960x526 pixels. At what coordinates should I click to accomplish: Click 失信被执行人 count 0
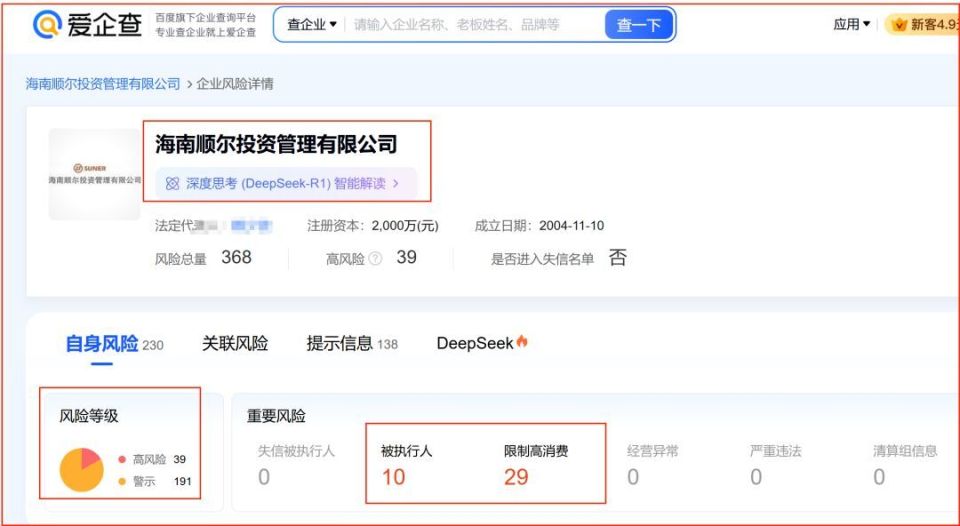(x=264, y=476)
